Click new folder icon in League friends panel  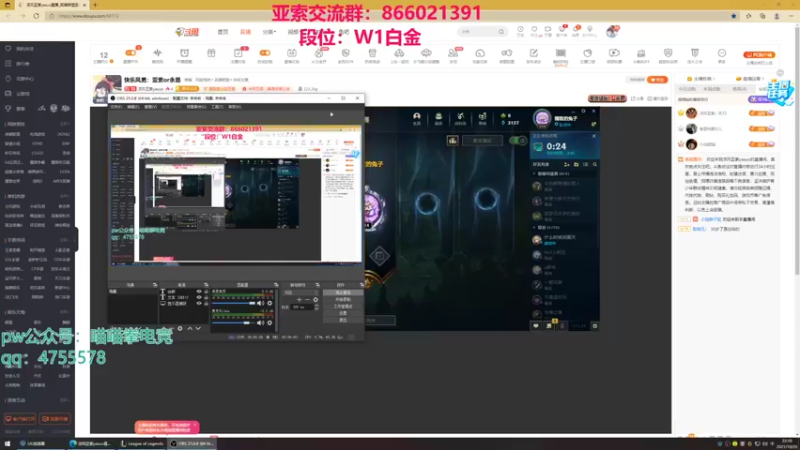coord(576,164)
